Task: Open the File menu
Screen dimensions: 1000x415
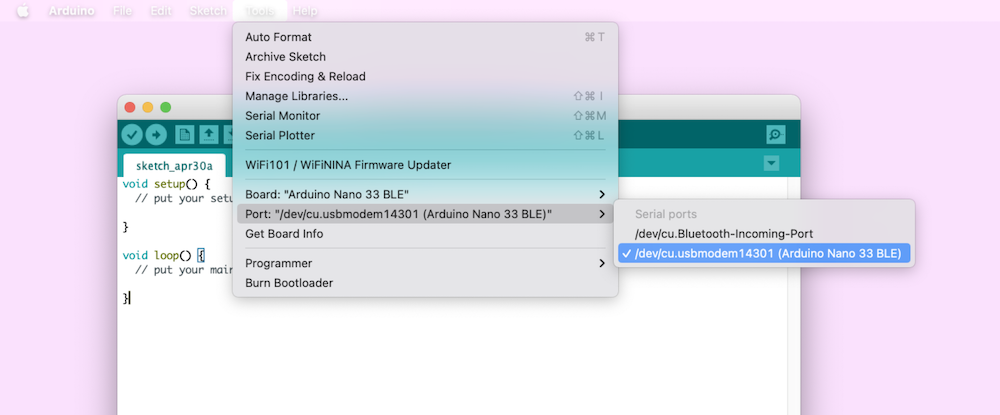Action: click(x=122, y=11)
